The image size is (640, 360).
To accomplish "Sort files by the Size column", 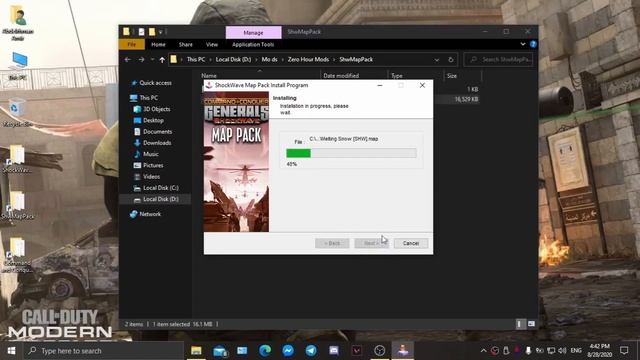I will click(x=452, y=76).
